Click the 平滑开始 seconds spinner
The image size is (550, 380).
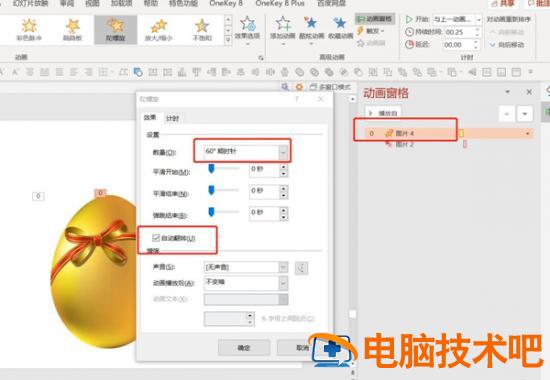(284, 170)
